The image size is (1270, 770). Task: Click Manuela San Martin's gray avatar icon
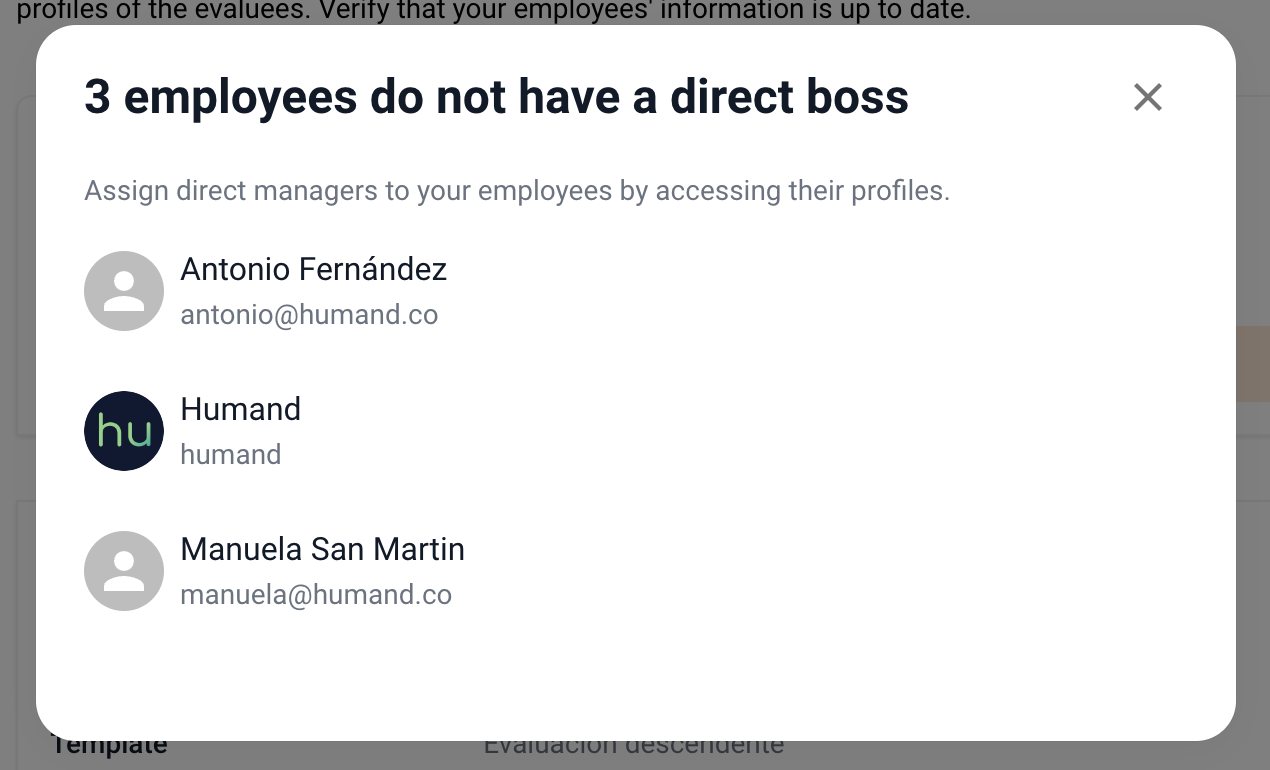(x=124, y=571)
